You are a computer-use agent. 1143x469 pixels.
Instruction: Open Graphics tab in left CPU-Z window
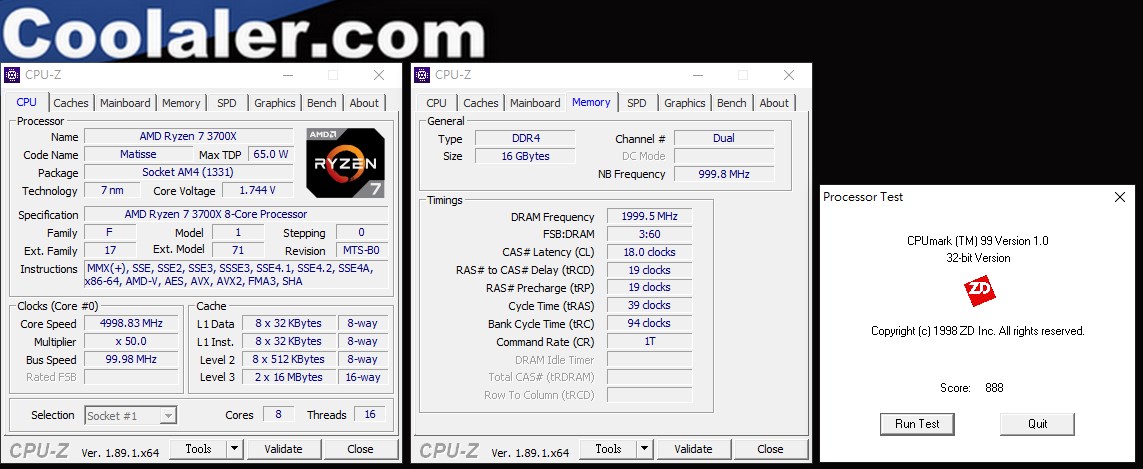(275, 103)
